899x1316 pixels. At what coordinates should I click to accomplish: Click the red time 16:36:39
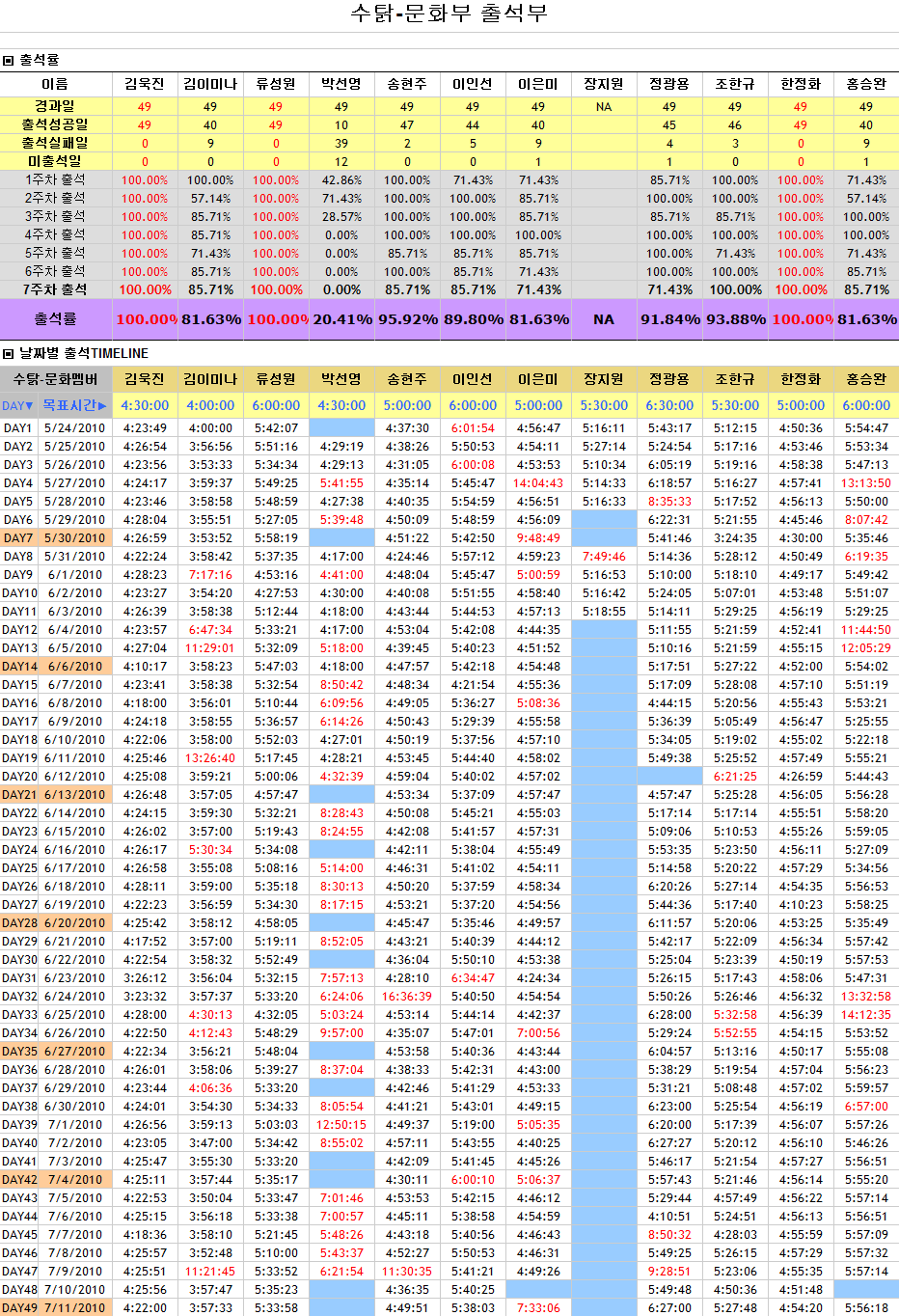click(x=407, y=997)
